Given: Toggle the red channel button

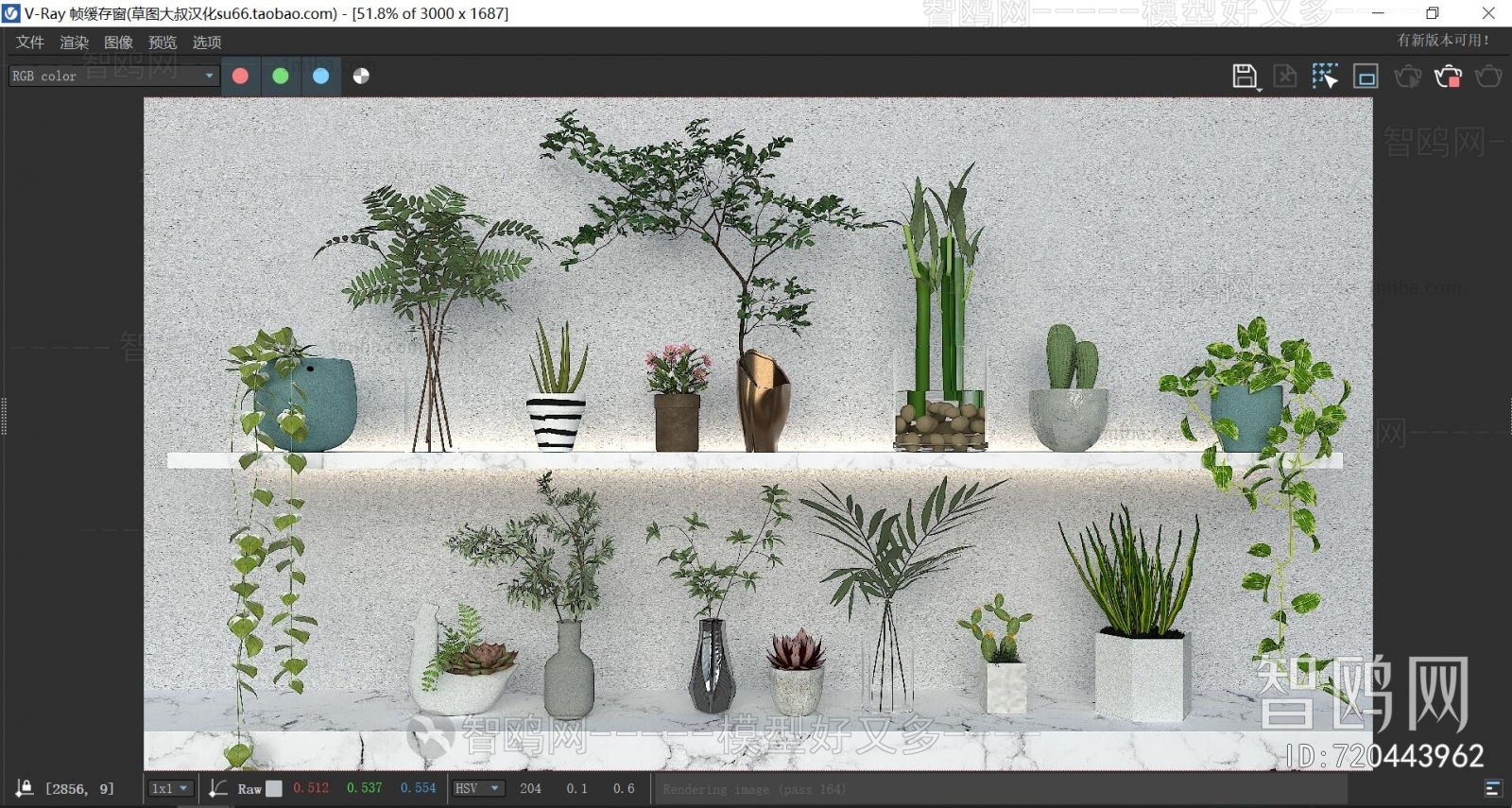Looking at the screenshot, I should 240,77.
